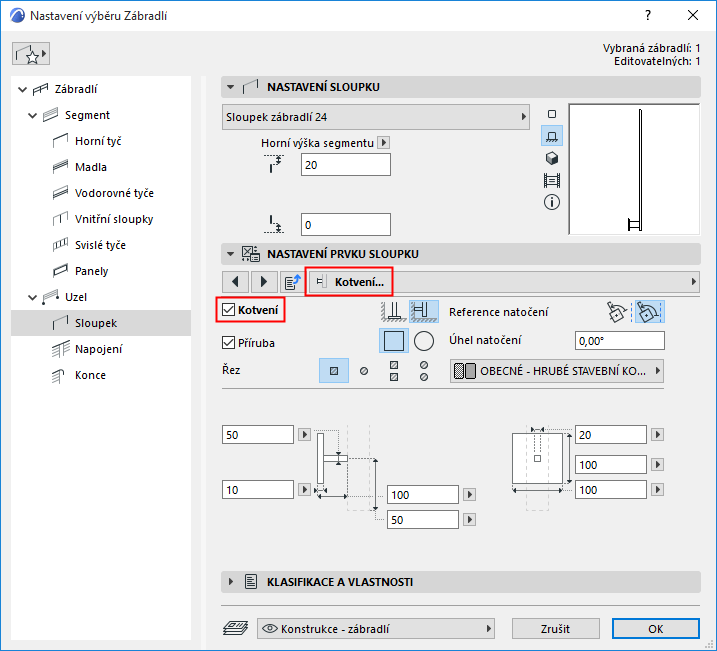Select Sloupek in tree
Screen dimensions: 717x651
(101, 323)
